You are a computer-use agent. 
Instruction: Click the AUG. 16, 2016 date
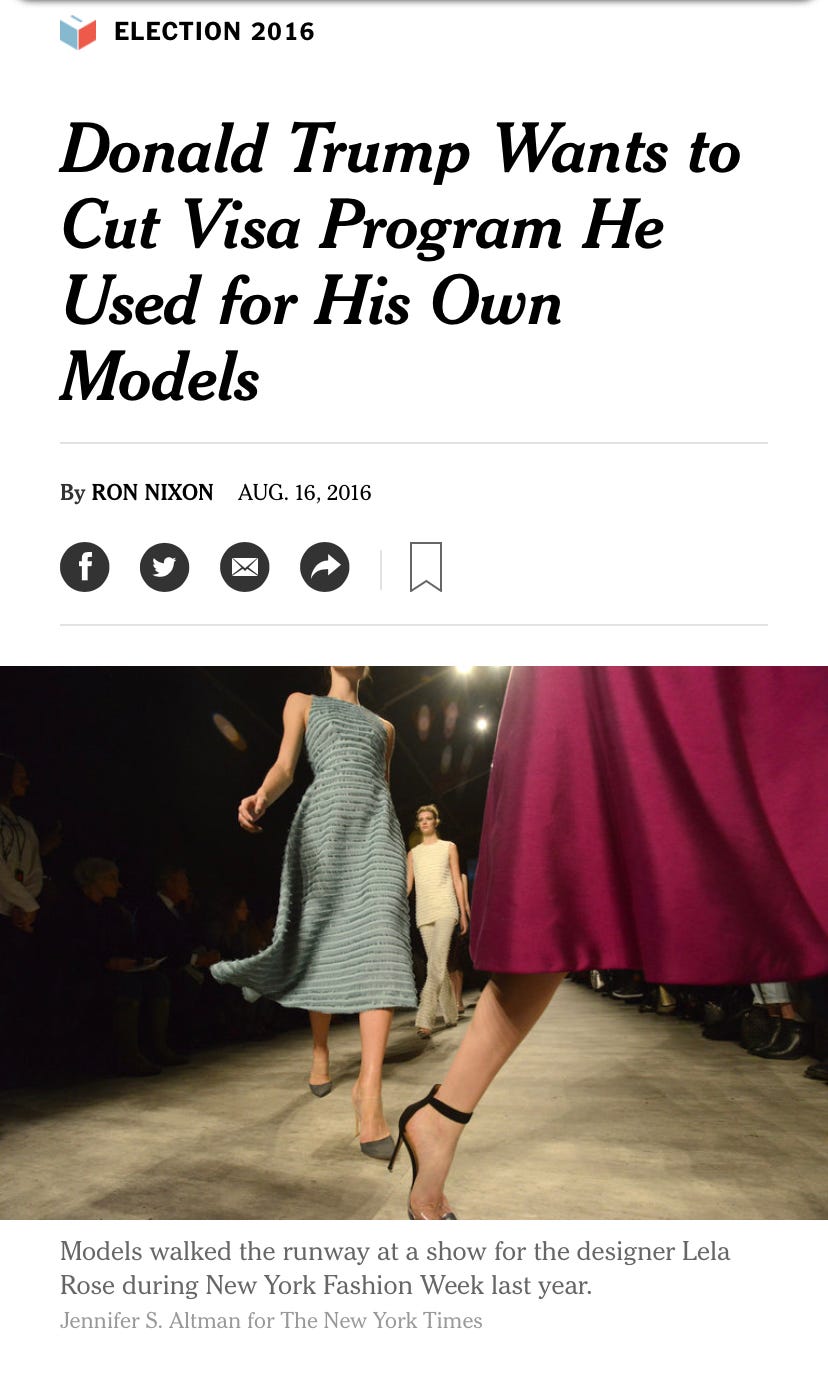[304, 493]
